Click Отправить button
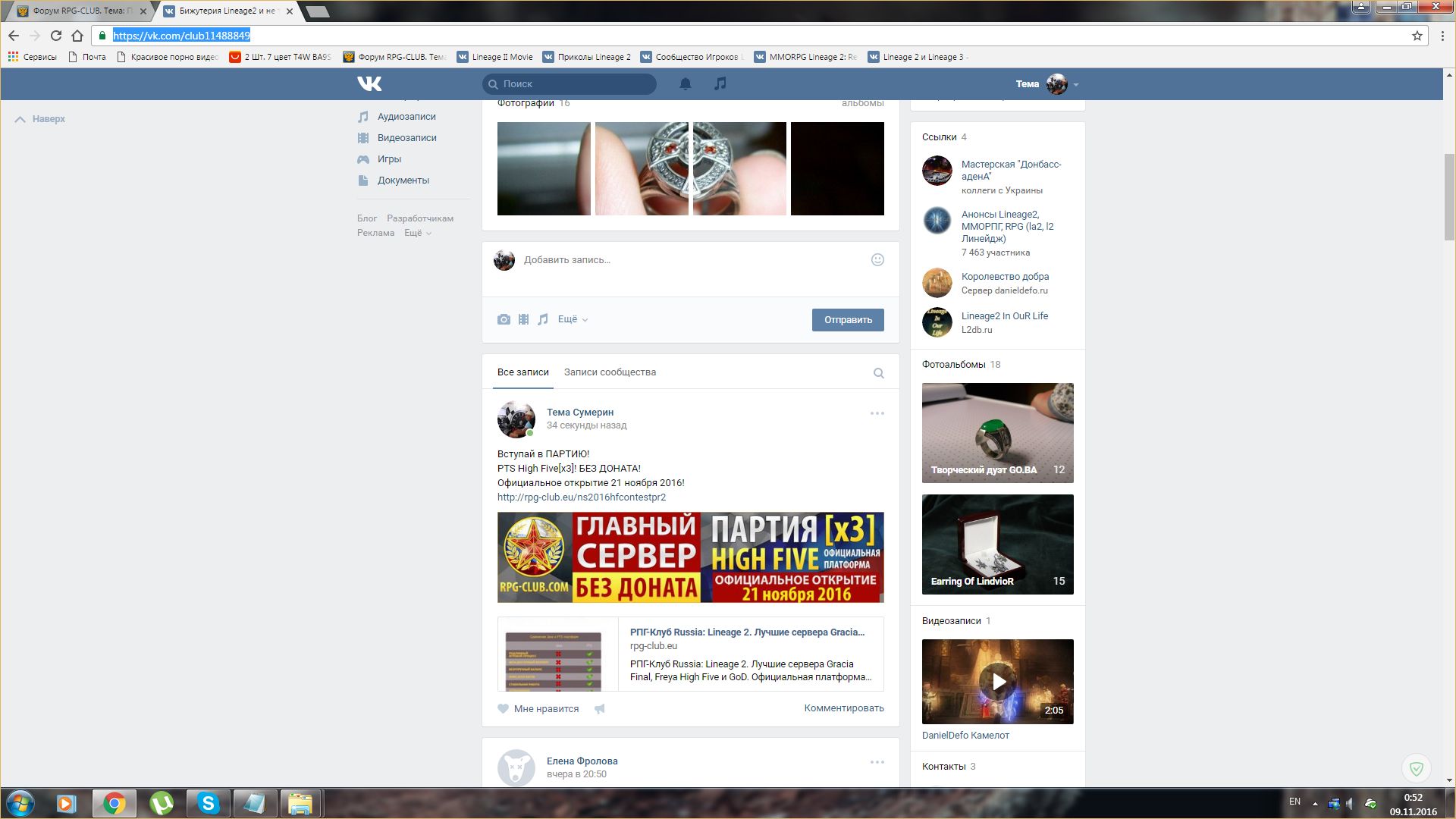The width and height of the screenshot is (1456, 819). coord(848,319)
